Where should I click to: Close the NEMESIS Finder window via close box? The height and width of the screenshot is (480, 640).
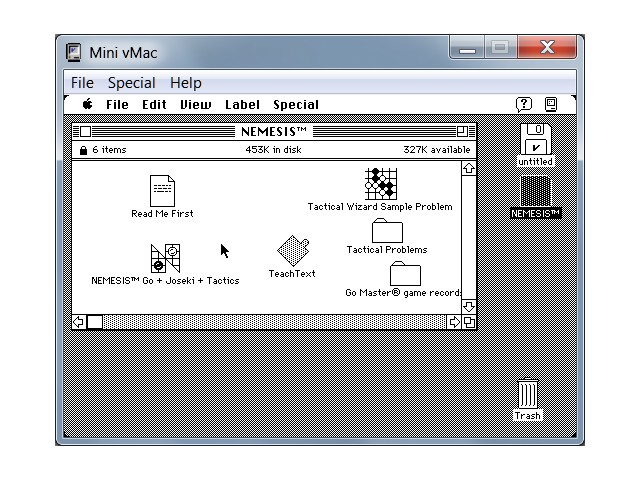pyautogui.click(x=85, y=131)
